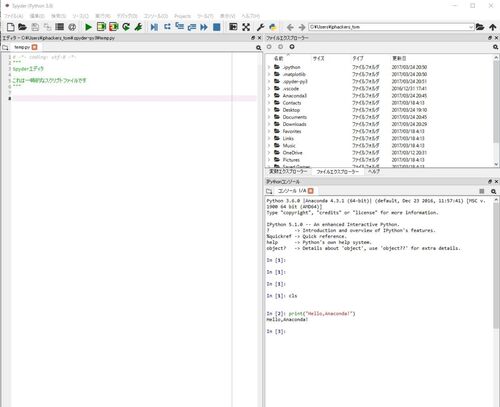Click the New file icon in toolbar
The height and width of the screenshot is (407, 500).
coord(11,27)
